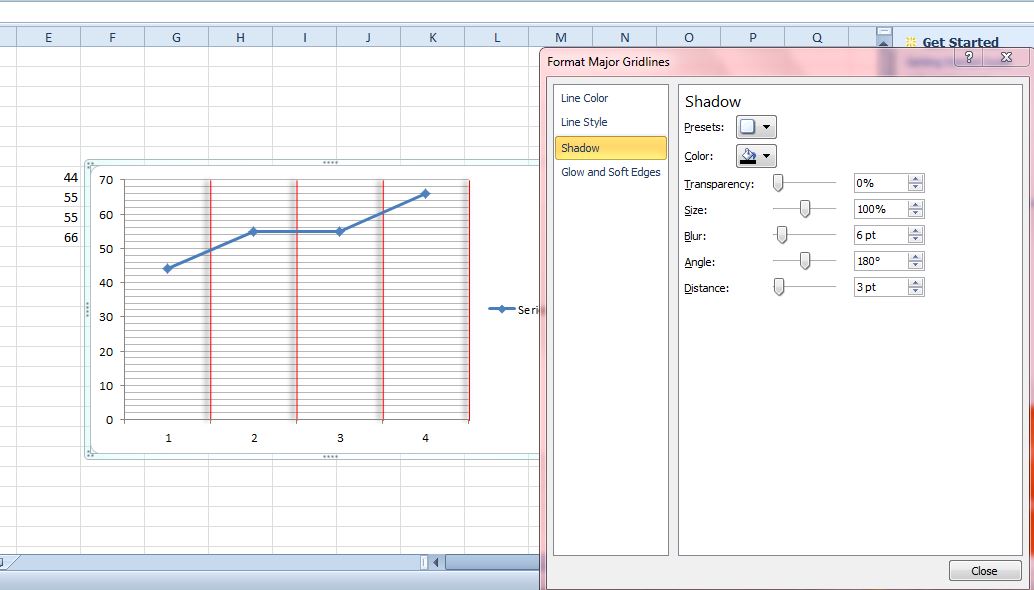Image resolution: width=1034 pixels, height=590 pixels.
Task: Click the dialog Help question mark icon
Action: point(968,58)
